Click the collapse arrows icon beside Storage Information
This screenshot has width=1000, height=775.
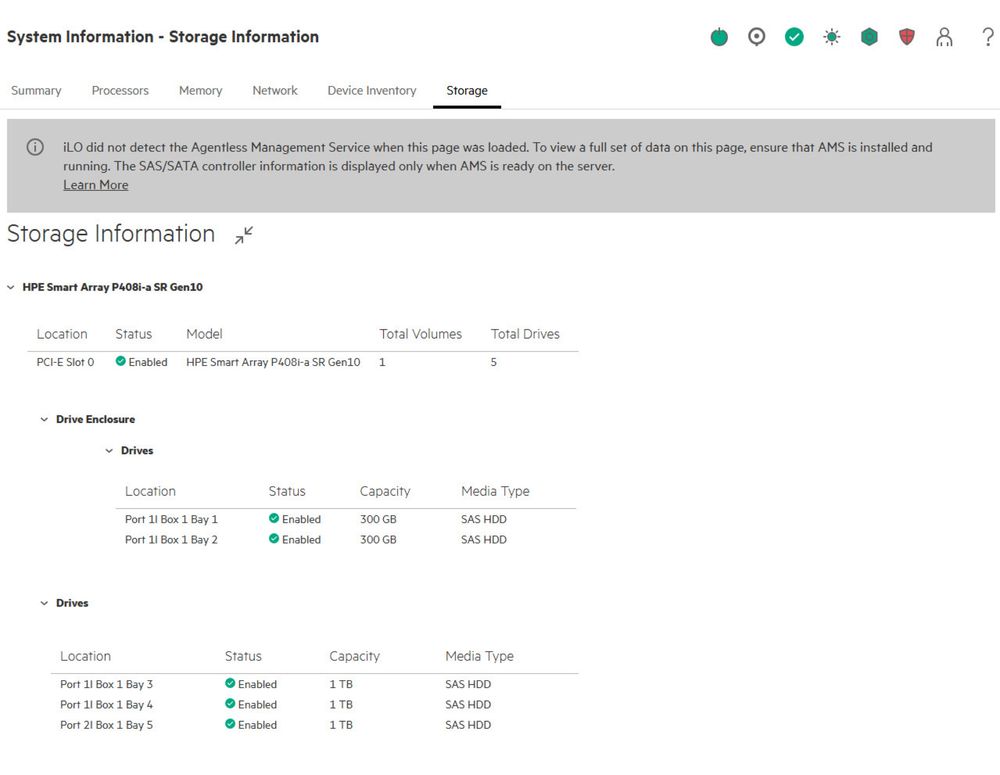244,235
